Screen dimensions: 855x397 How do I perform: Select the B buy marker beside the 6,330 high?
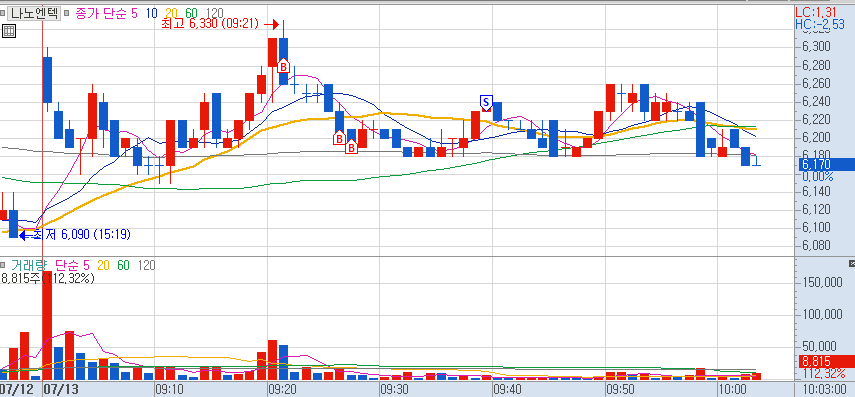[283, 66]
